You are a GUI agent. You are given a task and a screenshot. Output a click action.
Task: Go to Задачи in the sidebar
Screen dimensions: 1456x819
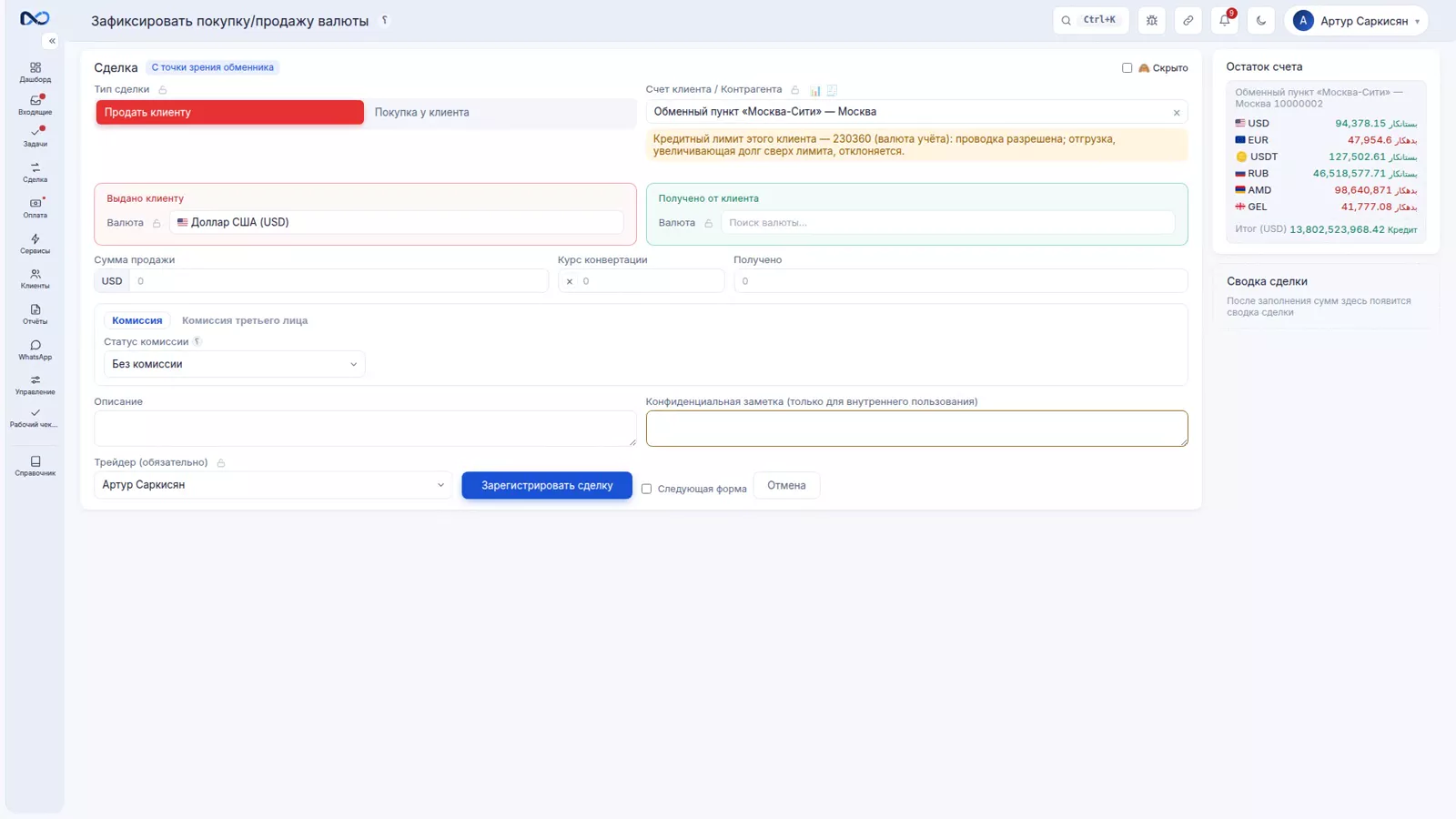[x=35, y=136]
